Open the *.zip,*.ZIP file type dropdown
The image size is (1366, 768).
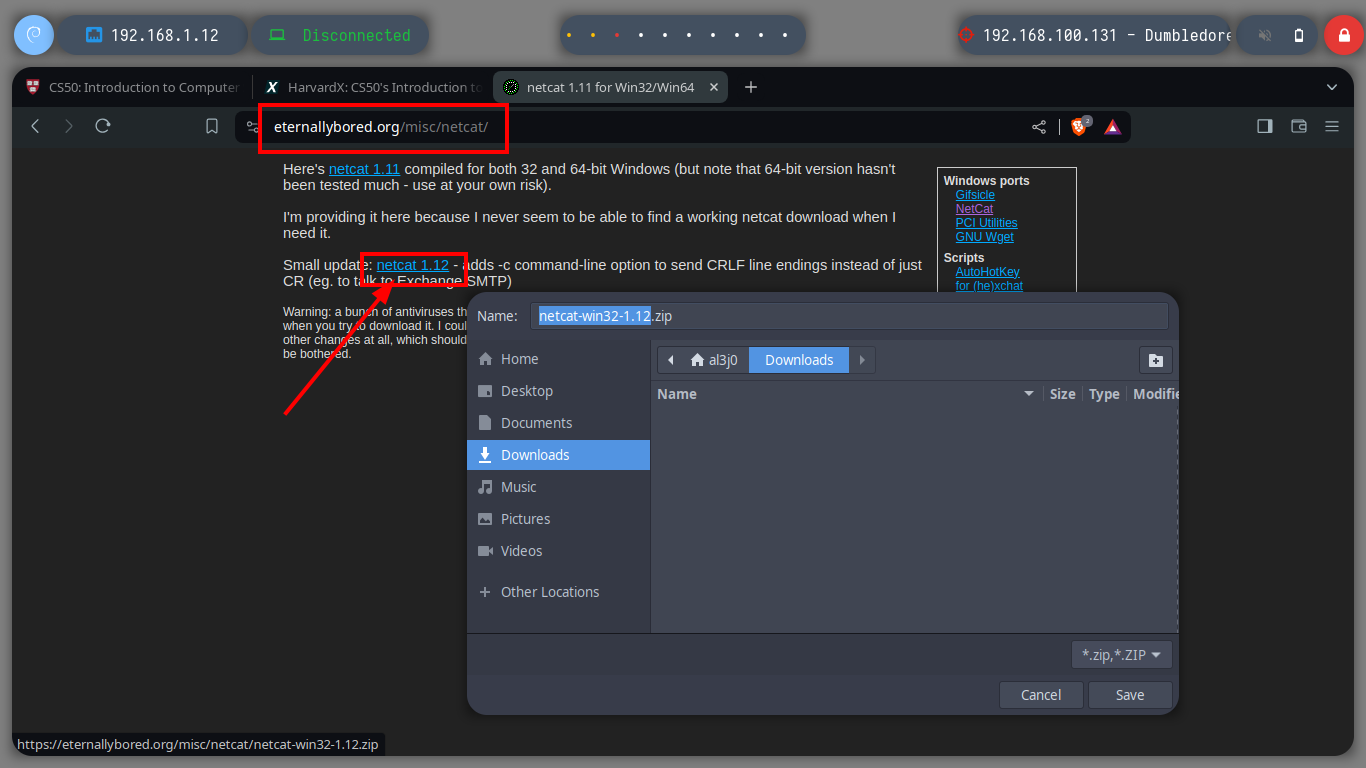pos(1121,655)
